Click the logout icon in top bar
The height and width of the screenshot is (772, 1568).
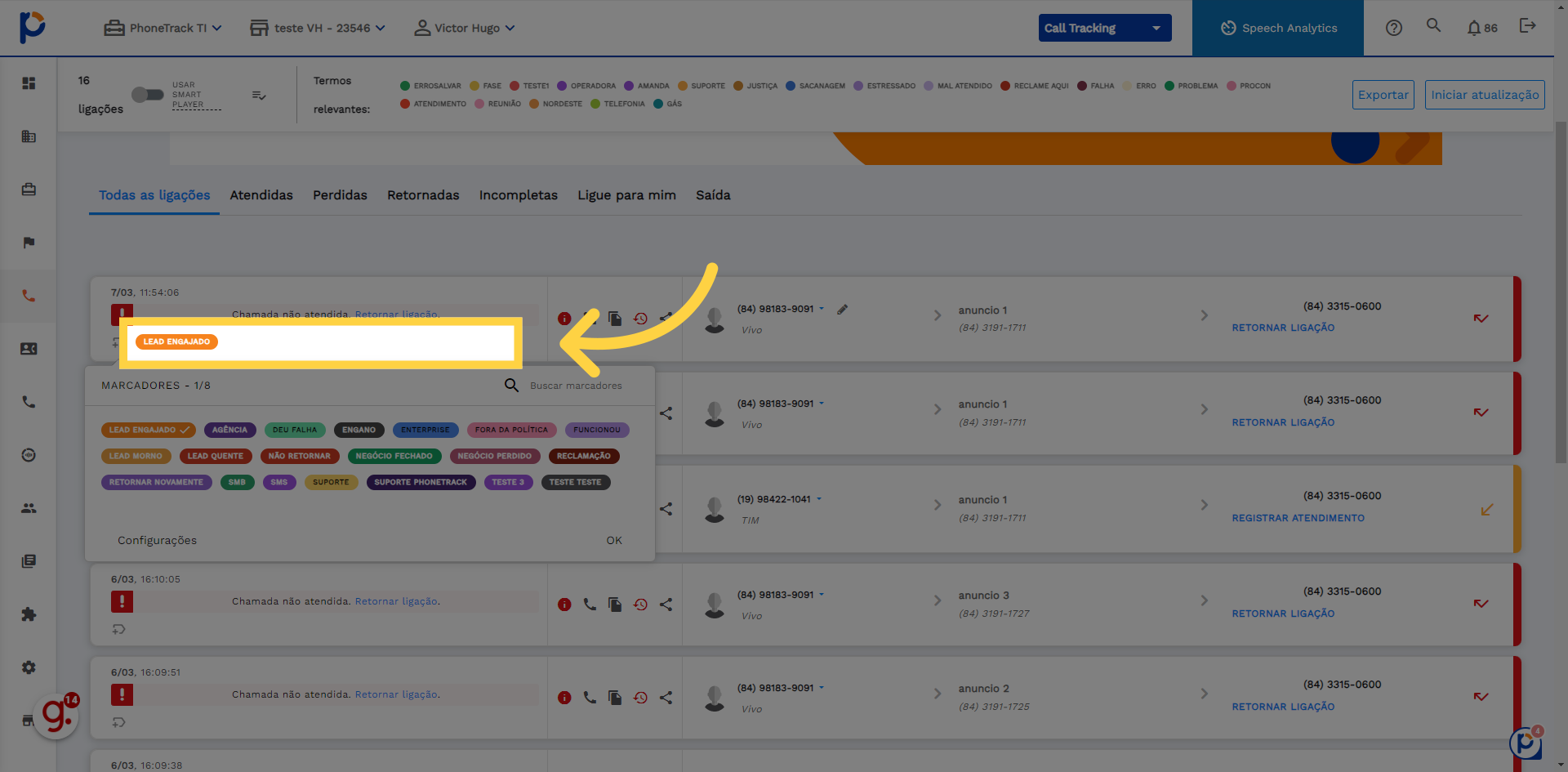pos(1527,26)
